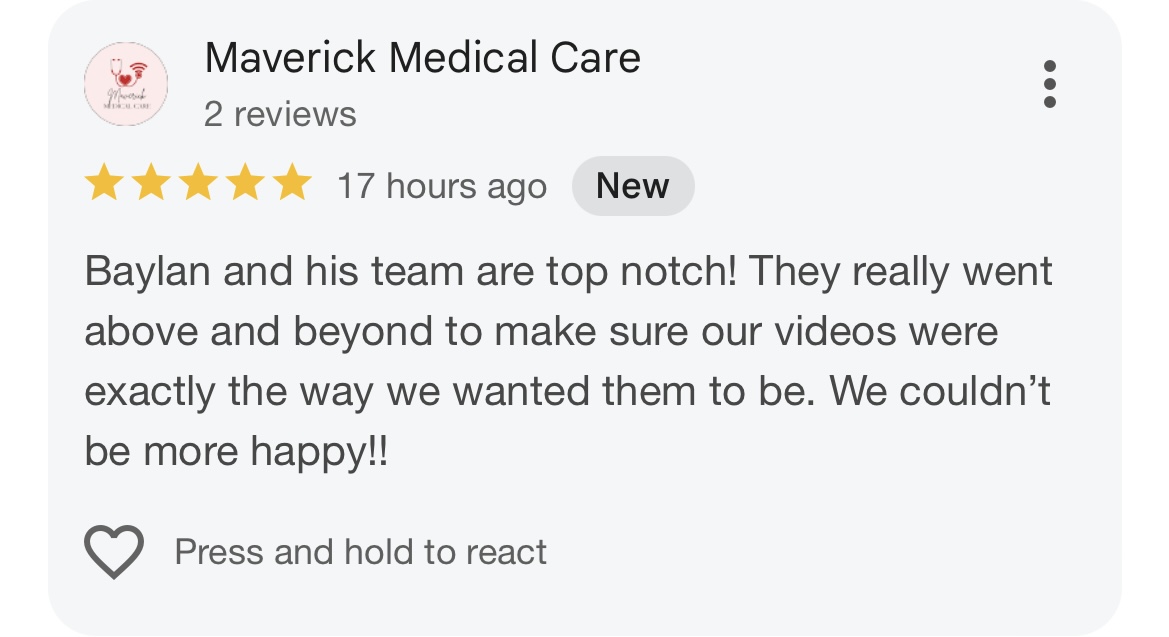Open the three-dot more options menu
The height and width of the screenshot is (637, 1169).
coord(1050,84)
